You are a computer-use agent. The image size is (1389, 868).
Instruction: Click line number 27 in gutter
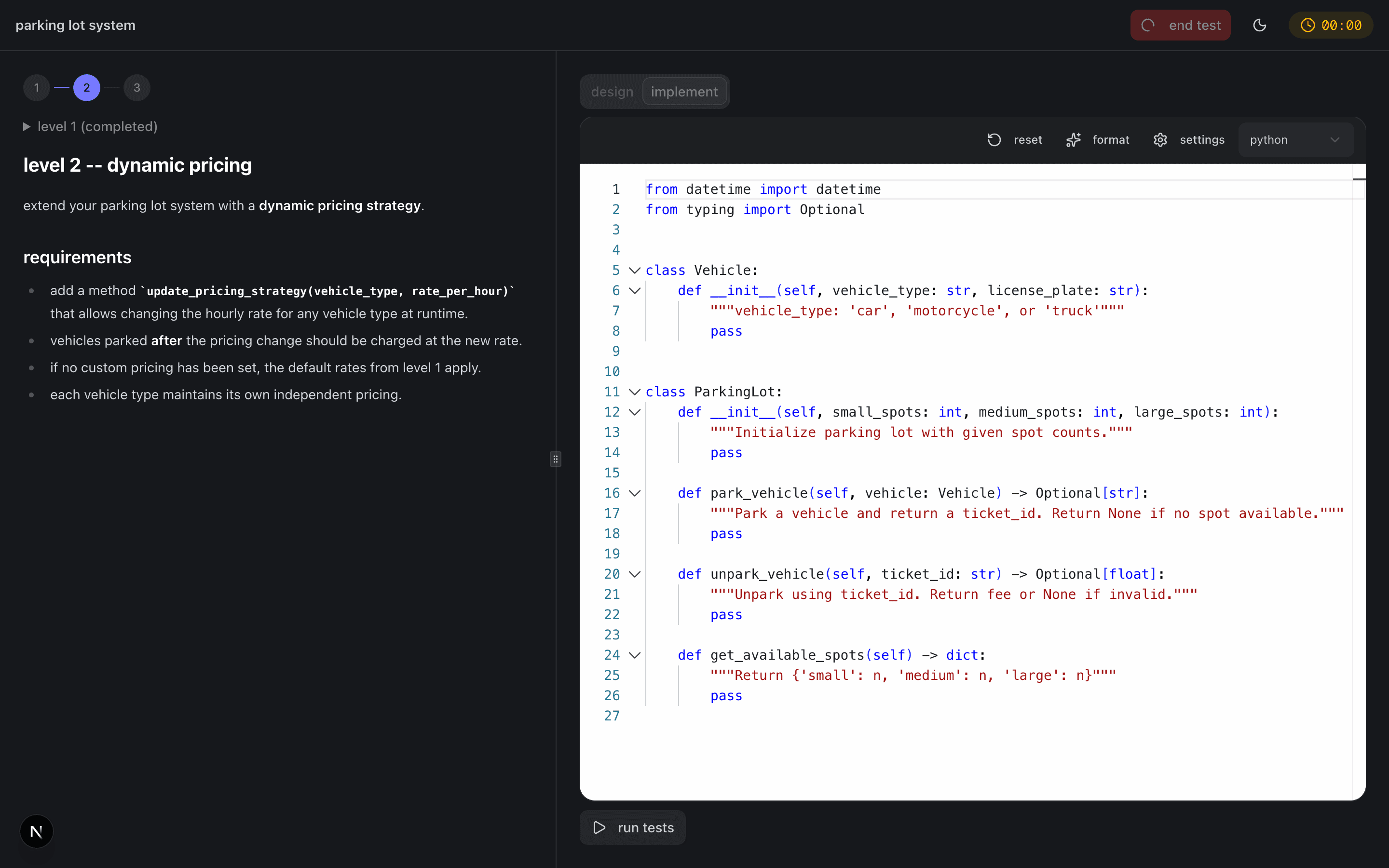[612, 716]
